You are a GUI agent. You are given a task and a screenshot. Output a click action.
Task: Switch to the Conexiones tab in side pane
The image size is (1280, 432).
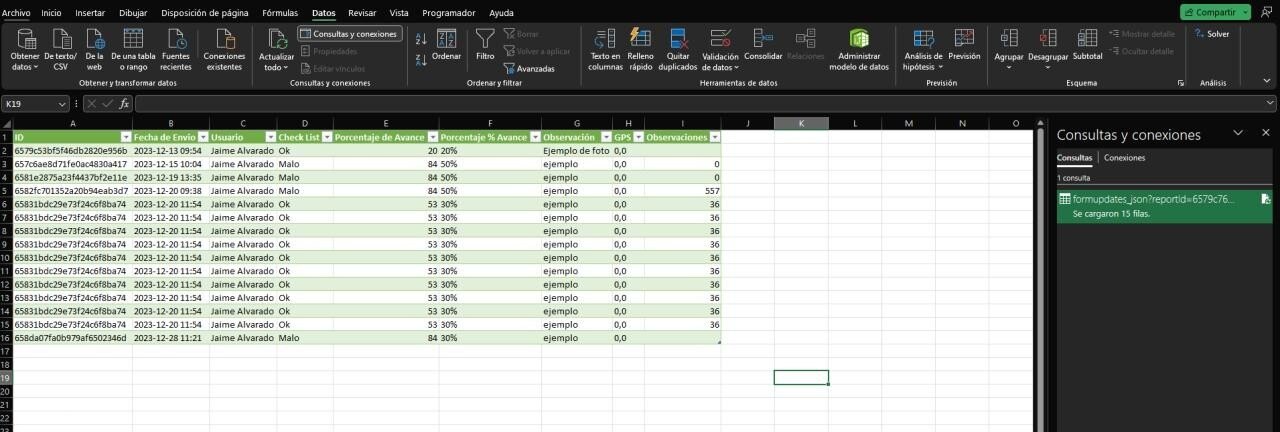click(1124, 158)
